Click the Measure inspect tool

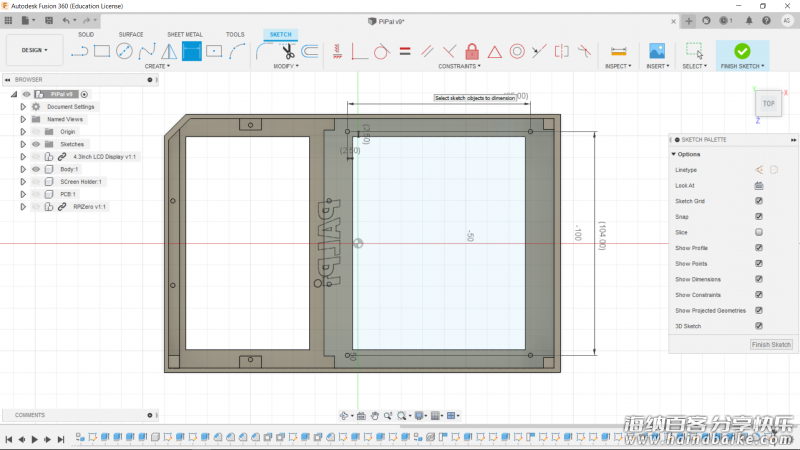point(618,51)
